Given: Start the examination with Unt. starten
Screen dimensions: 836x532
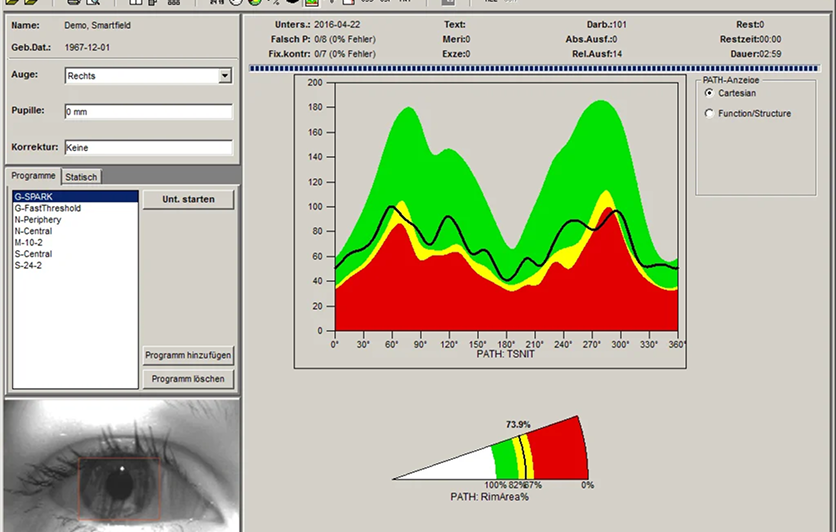Looking at the screenshot, I should (x=188, y=199).
